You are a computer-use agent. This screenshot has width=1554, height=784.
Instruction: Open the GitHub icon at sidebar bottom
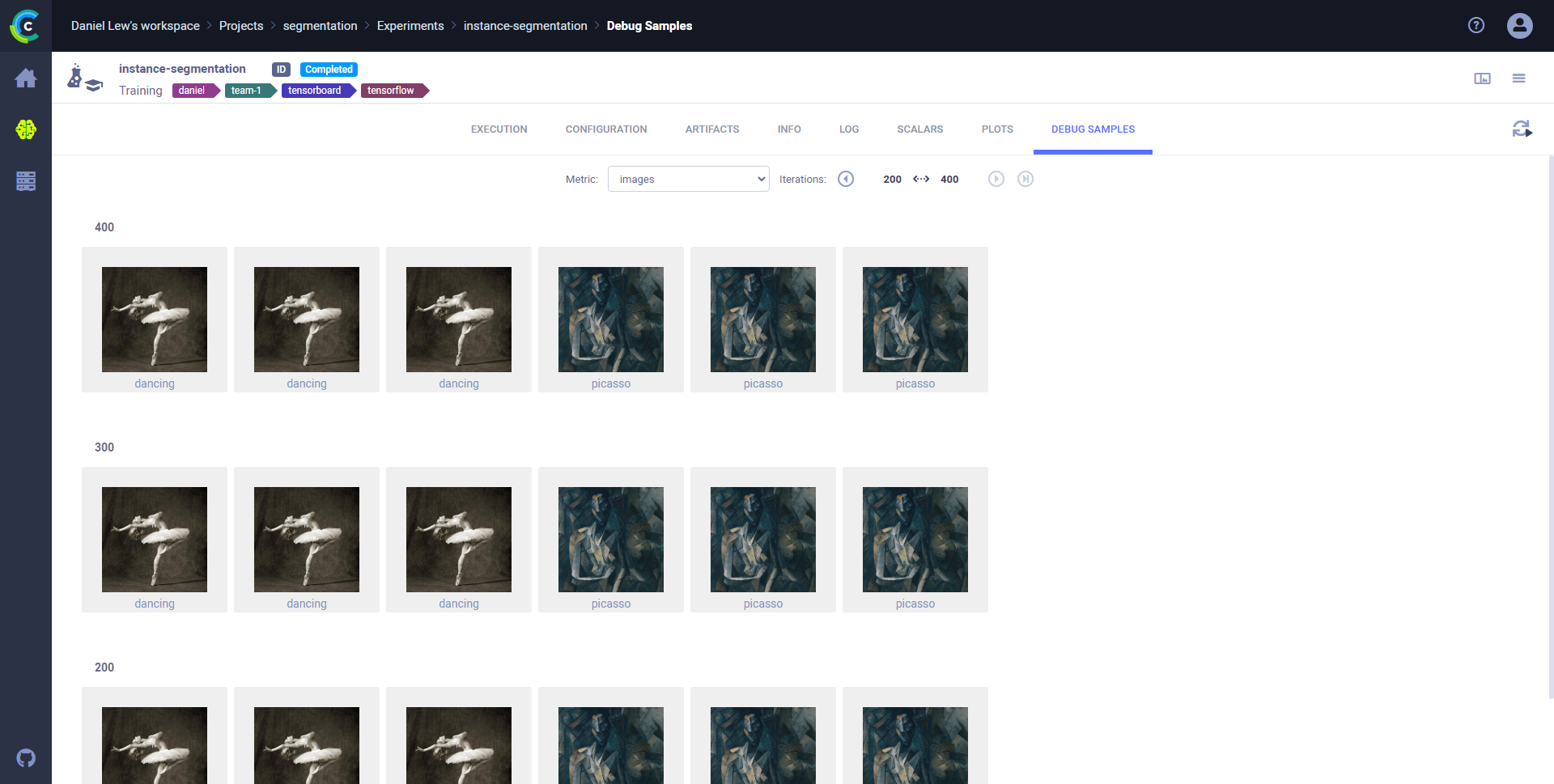26,758
